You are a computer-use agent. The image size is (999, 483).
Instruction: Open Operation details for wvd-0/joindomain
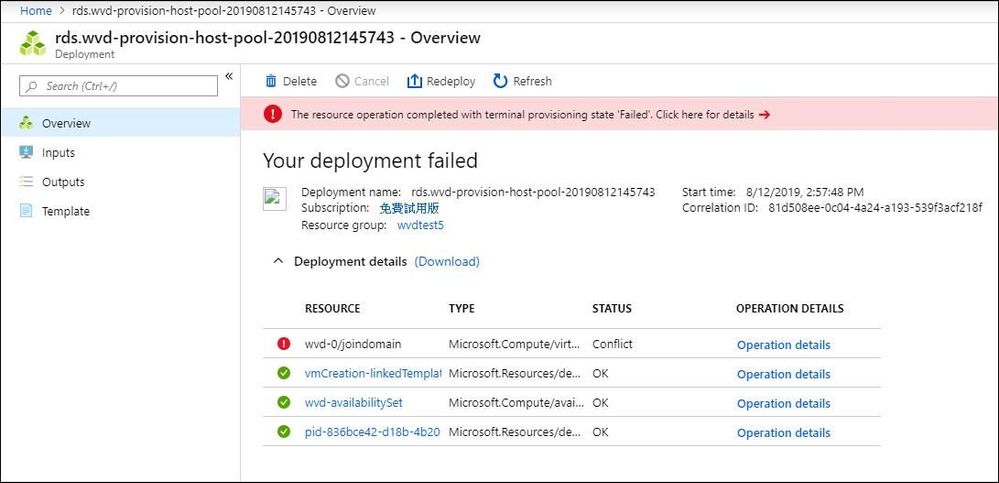coord(784,345)
